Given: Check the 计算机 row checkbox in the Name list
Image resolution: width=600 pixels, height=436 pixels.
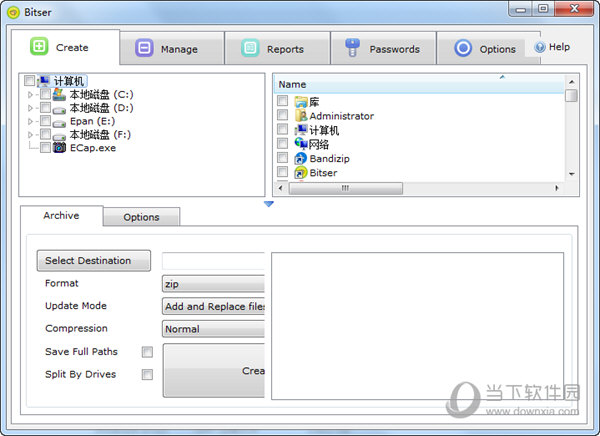Looking at the screenshot, I should tap(282, 129).
